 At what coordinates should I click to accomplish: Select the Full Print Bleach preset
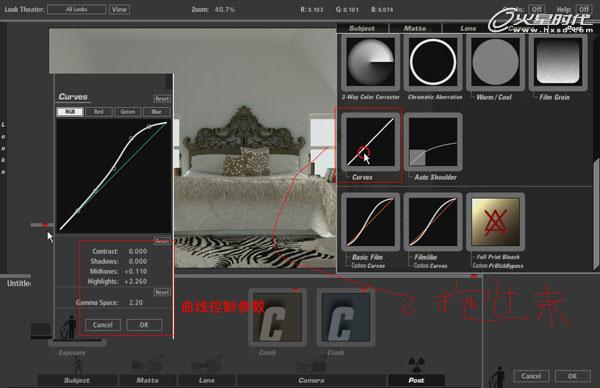(x=496, y=222)
